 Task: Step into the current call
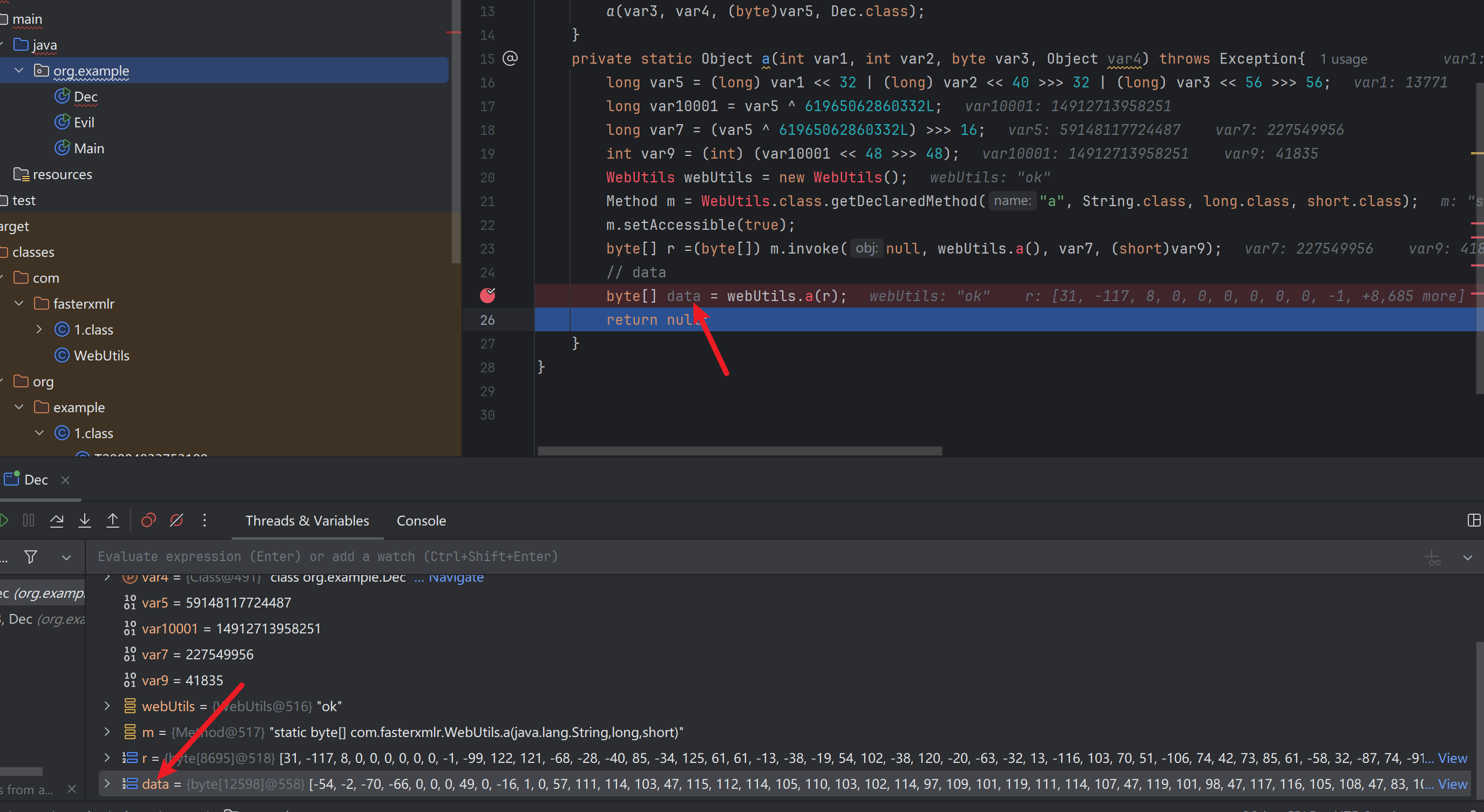point(85,521)
